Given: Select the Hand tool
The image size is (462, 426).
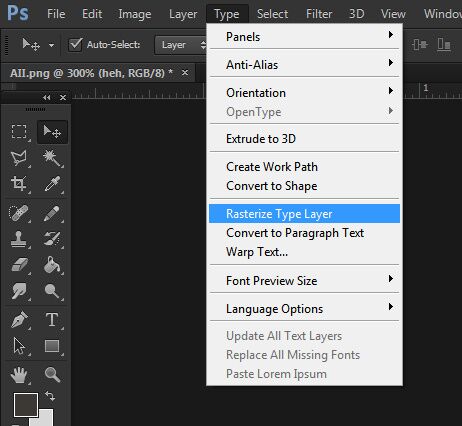Looking at the screenshot, I should click(x=19, y=375).
